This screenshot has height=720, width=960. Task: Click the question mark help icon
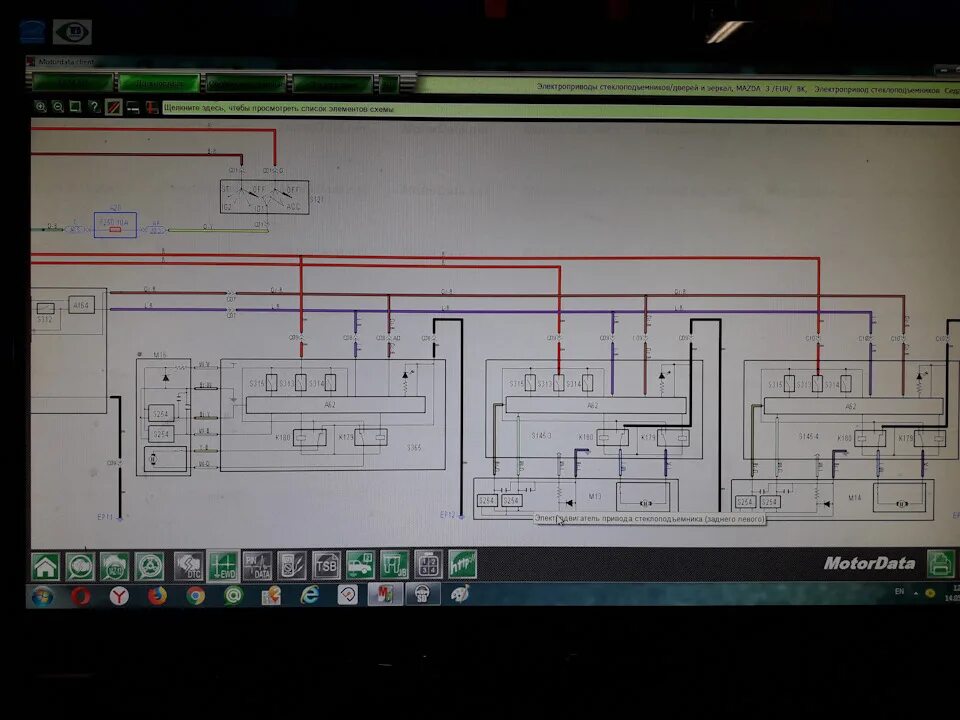(94, 107)
